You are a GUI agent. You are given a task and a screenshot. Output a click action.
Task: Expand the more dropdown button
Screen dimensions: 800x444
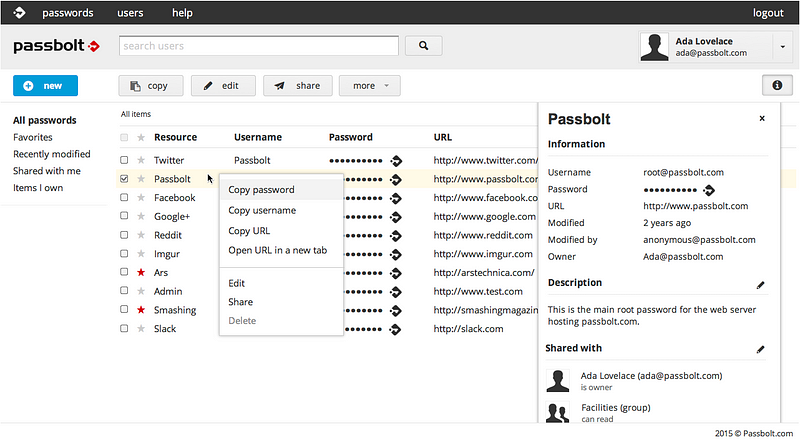click(369, 86)
